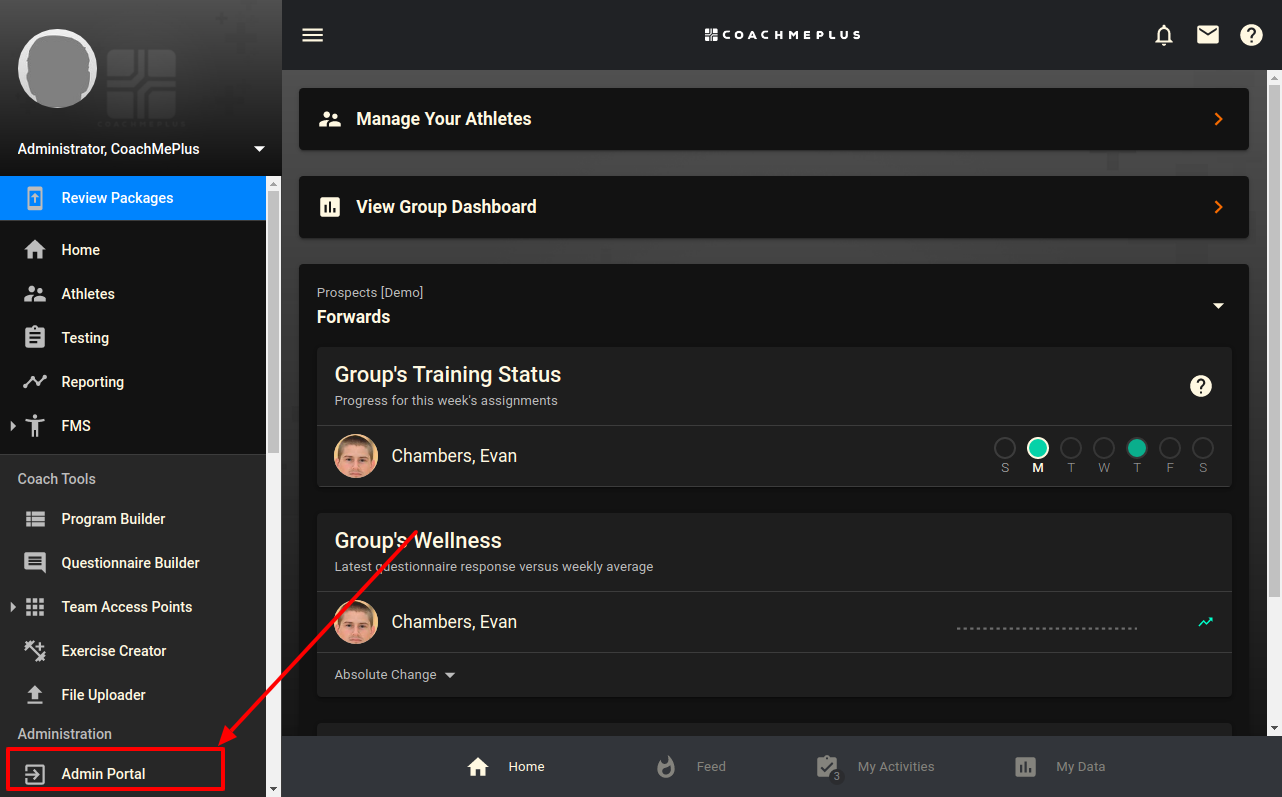Viewport: 1282px width, 797px height.
Task: Select the filled Thursday circle
Action: [x=1137, y=448]
